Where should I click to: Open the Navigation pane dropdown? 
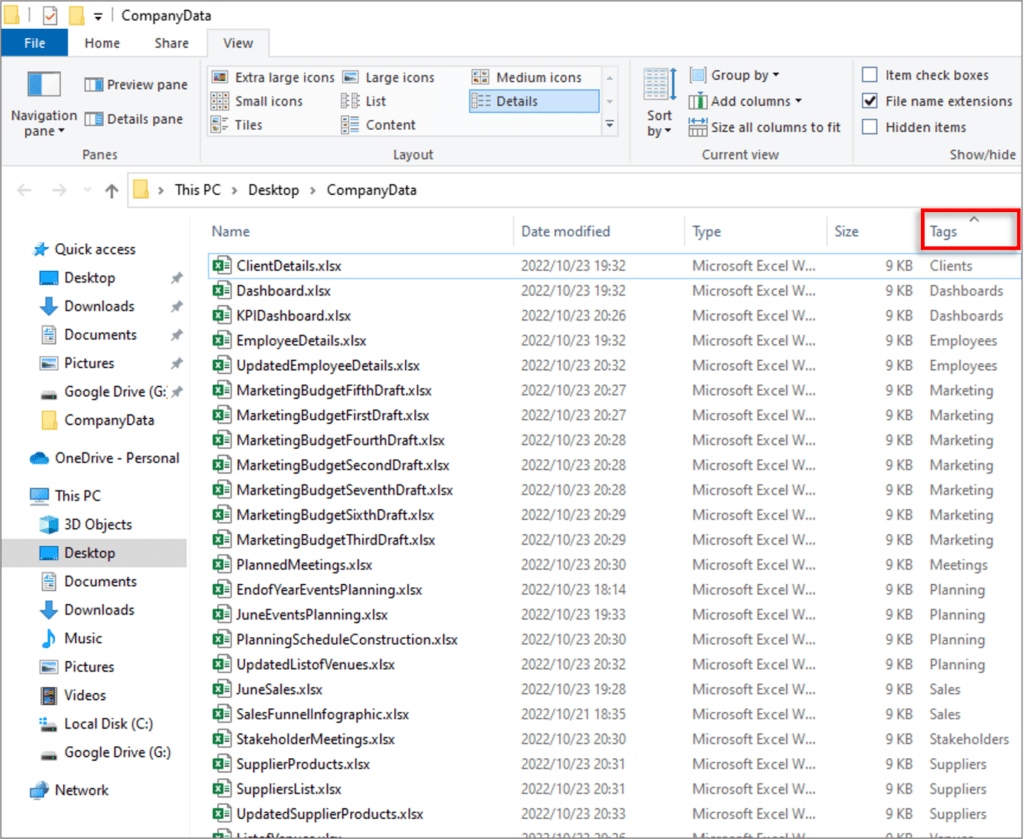pos(43,123)
